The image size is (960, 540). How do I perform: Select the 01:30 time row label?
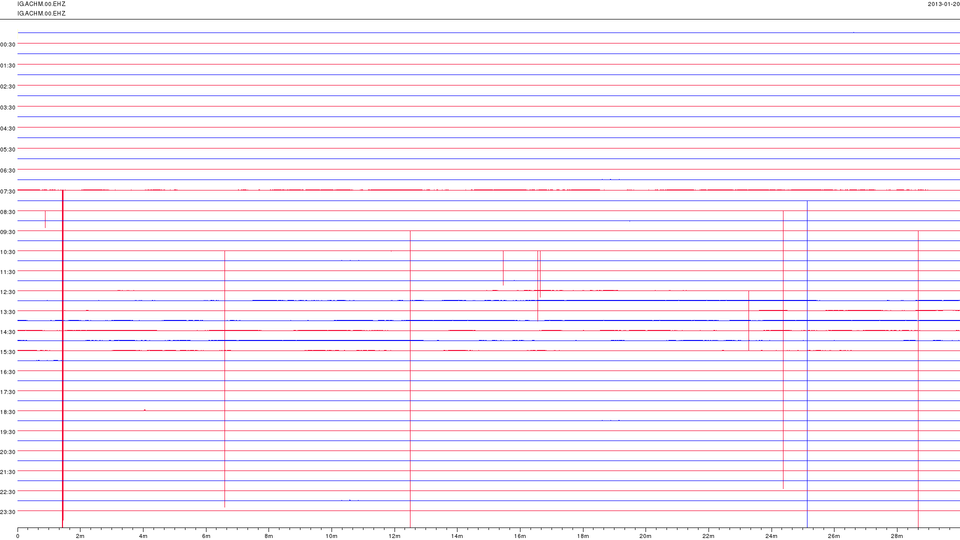(x=8, y=65)
